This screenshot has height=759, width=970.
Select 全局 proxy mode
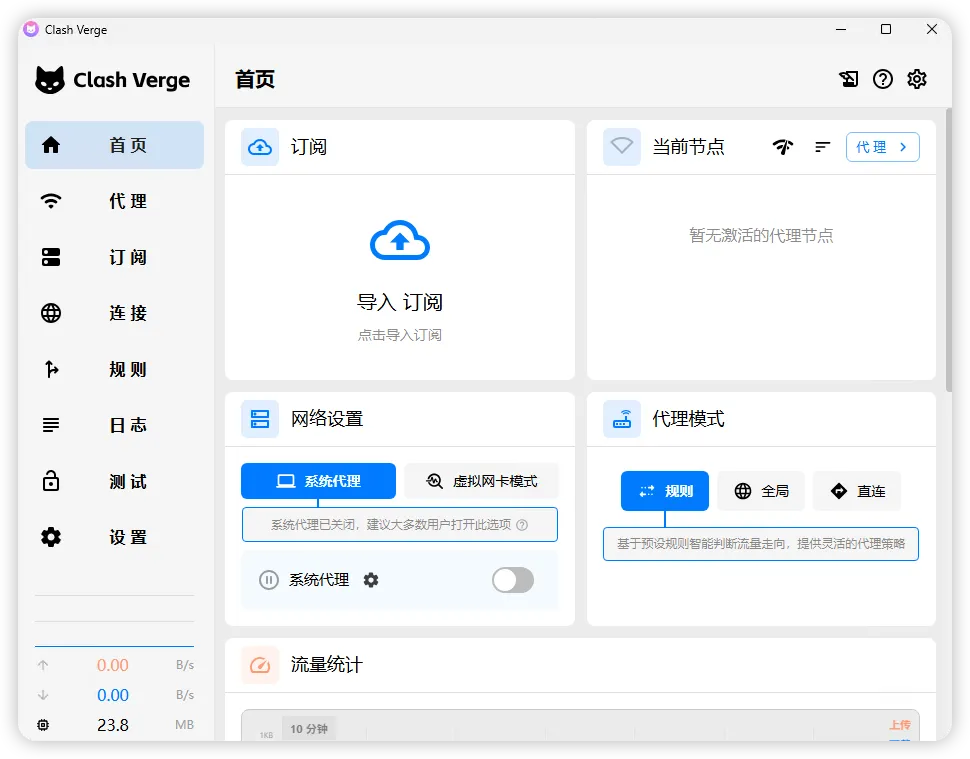click(x=761, y=491)
